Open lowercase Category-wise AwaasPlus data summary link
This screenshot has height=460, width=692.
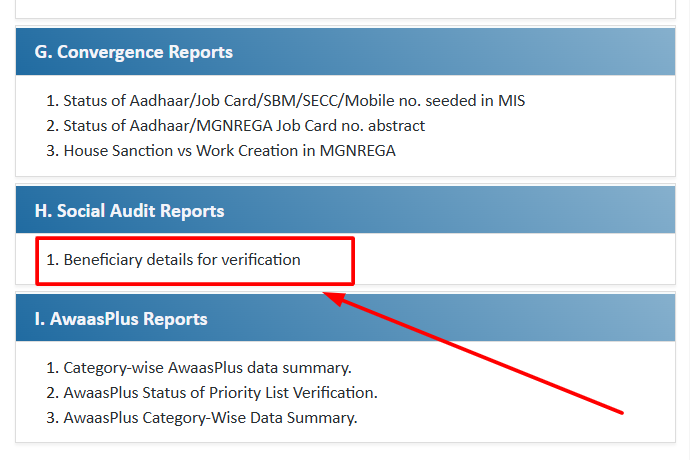[207, 368]
